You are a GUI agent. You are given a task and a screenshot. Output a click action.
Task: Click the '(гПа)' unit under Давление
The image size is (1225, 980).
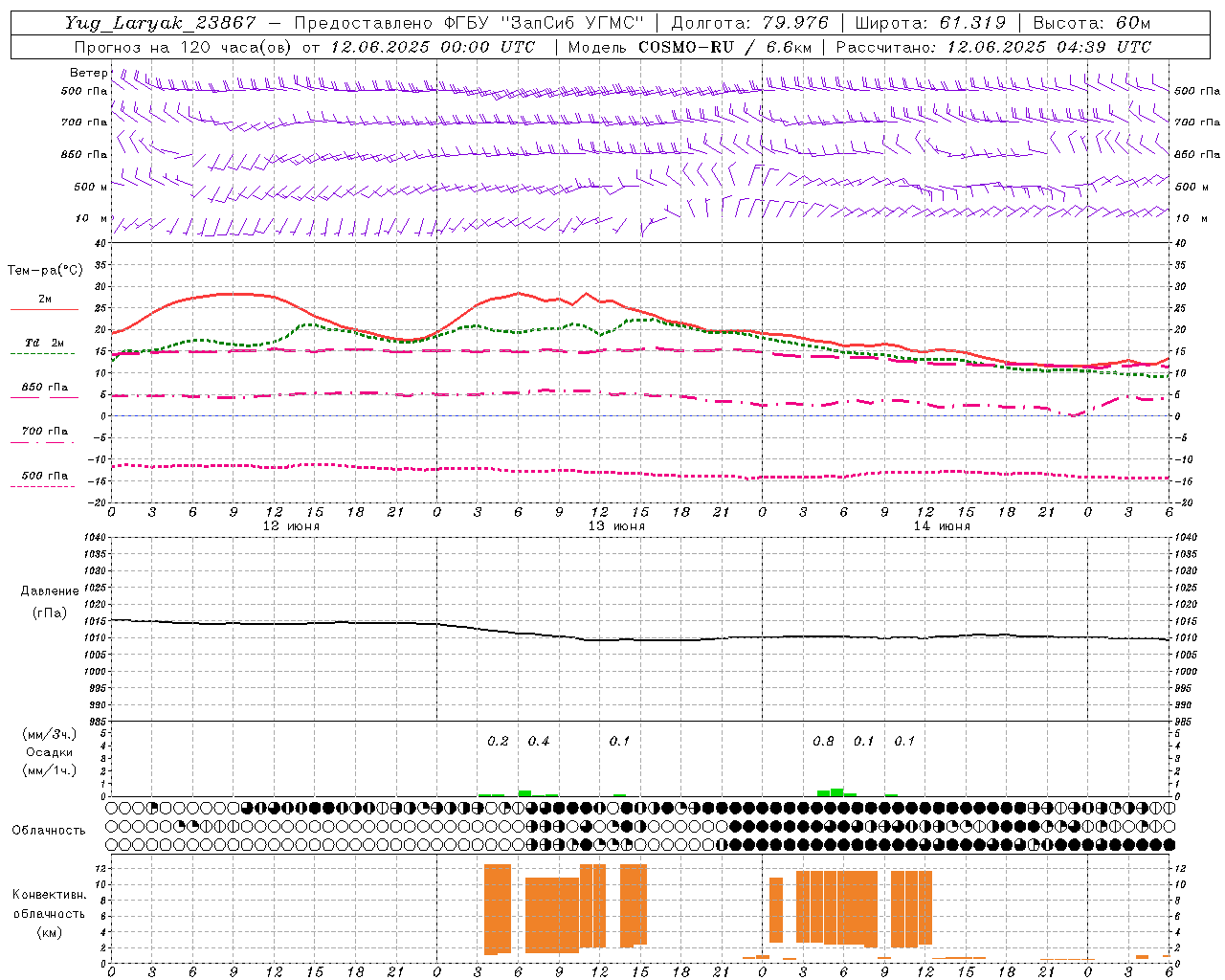pos(50,612)
